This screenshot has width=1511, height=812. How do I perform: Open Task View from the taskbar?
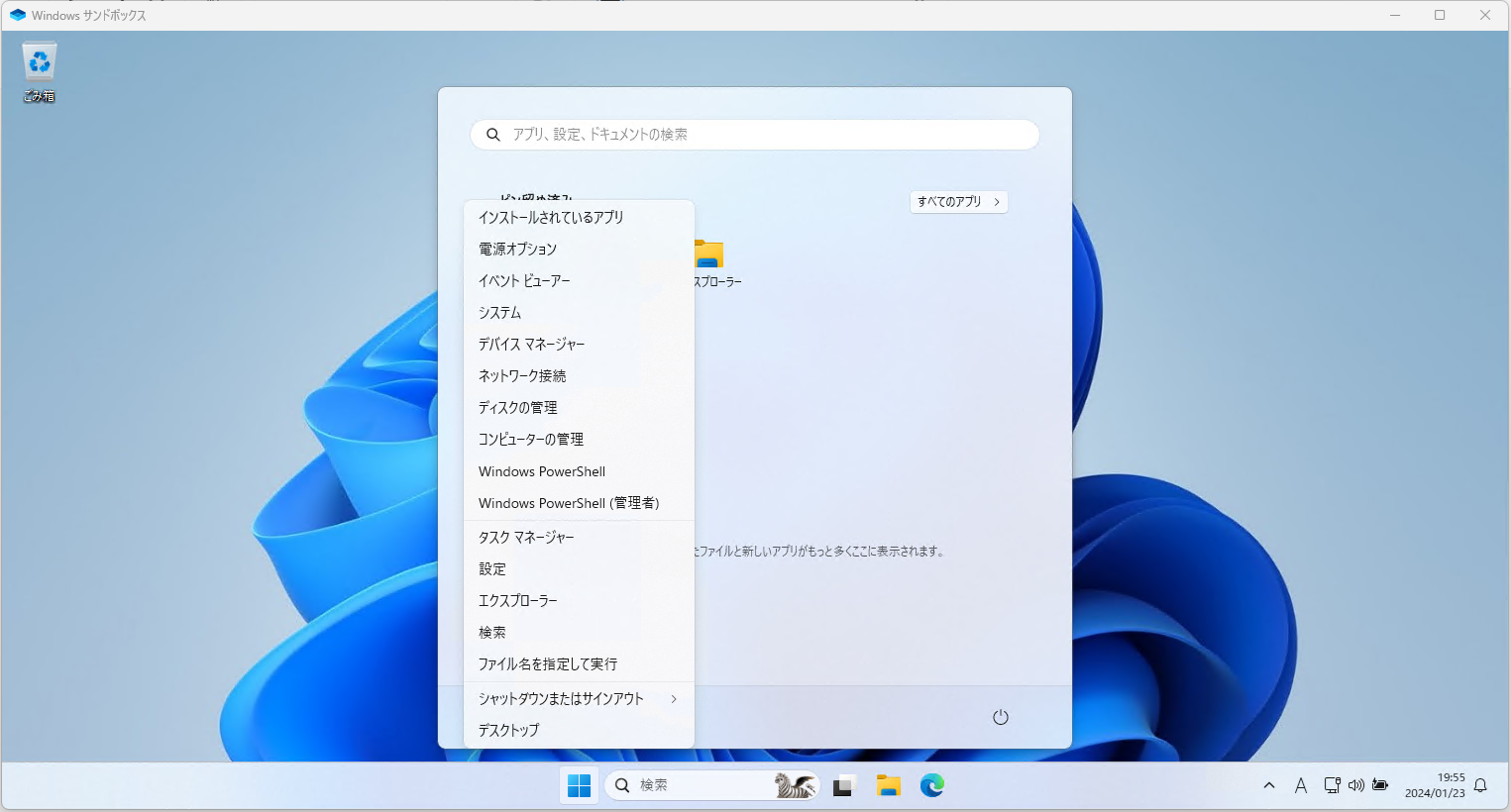coord(844,785)
